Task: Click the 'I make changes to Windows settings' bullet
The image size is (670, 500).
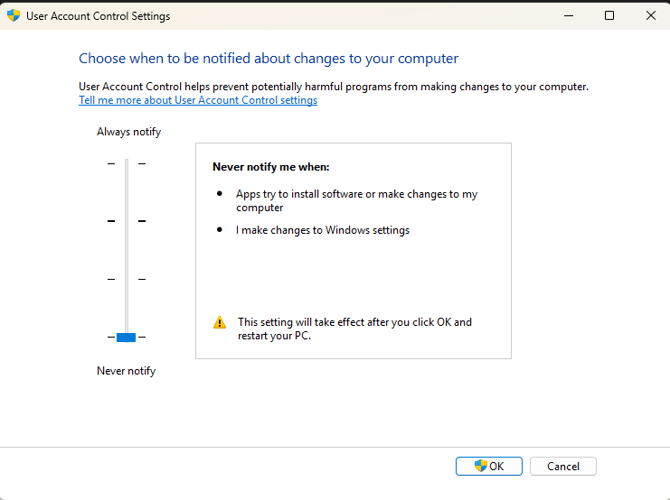Action: (x=323, y=230)
